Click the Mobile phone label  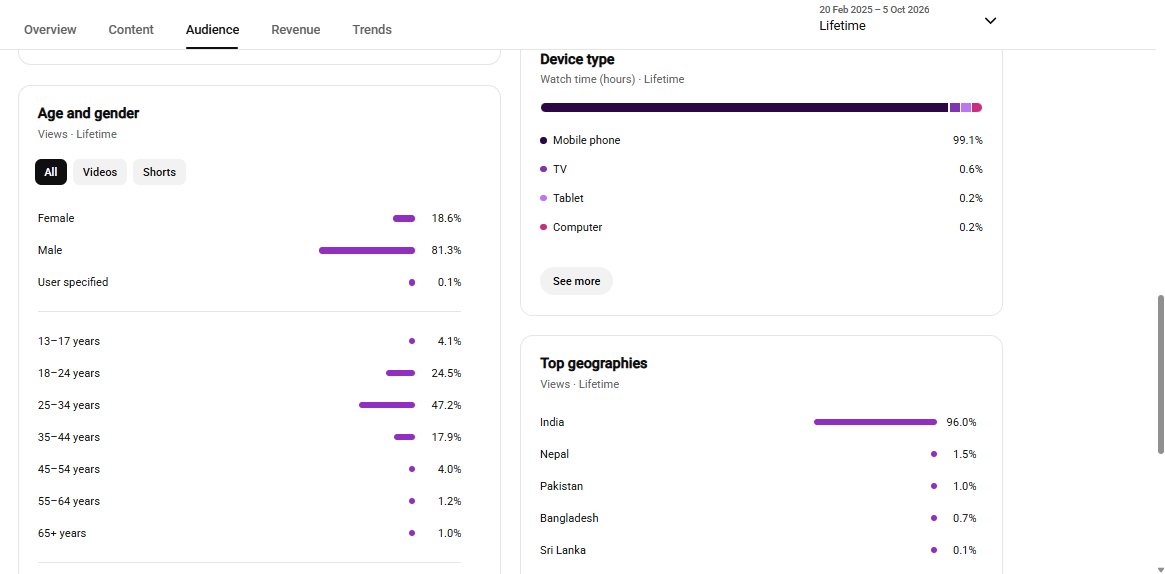coord(587,140)
